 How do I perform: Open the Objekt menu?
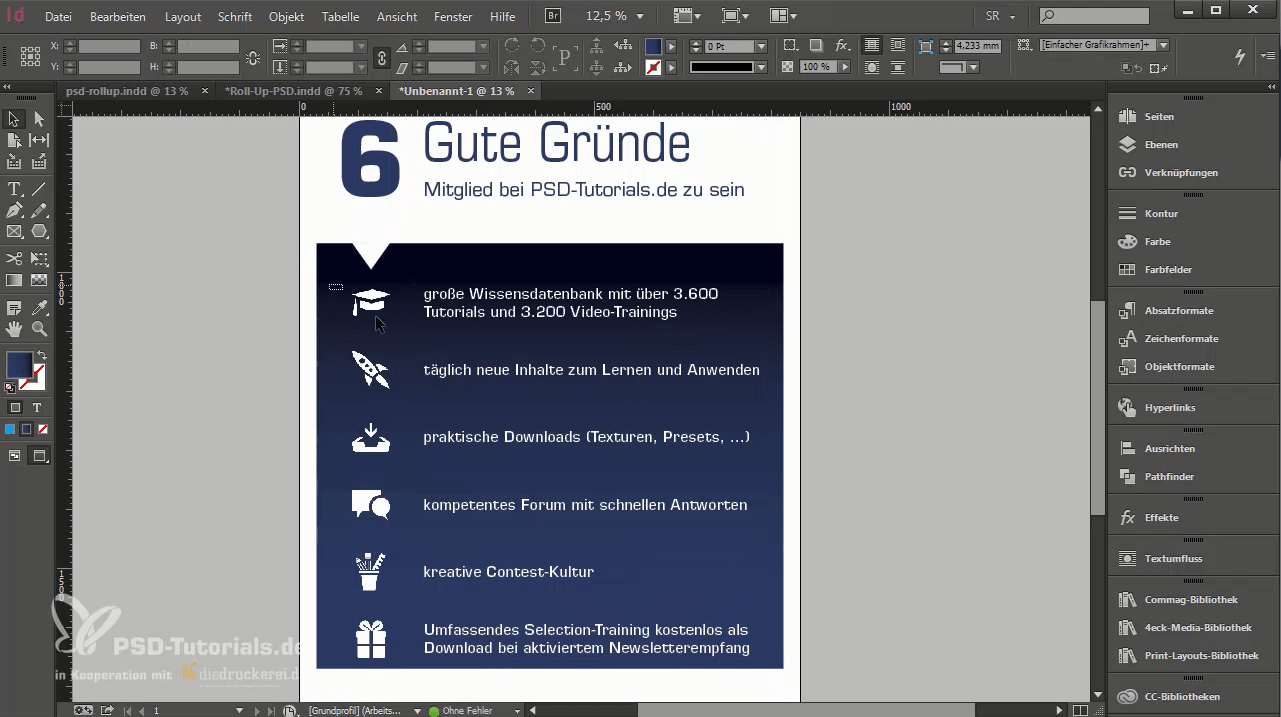pyautogui.click(x=287, y=17)
